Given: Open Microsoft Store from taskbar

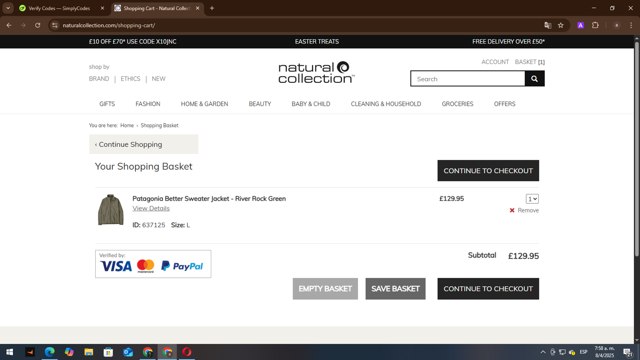Looking at the screenshot, I should pyautogui.click(x=108, y=352).
